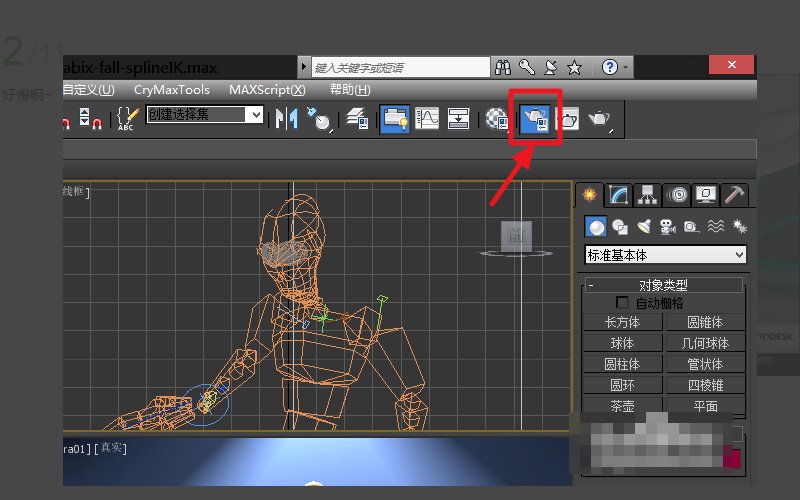Open the MAXScript(X) menu
Screen dimensions: 800x500
(x=267, y=90)
